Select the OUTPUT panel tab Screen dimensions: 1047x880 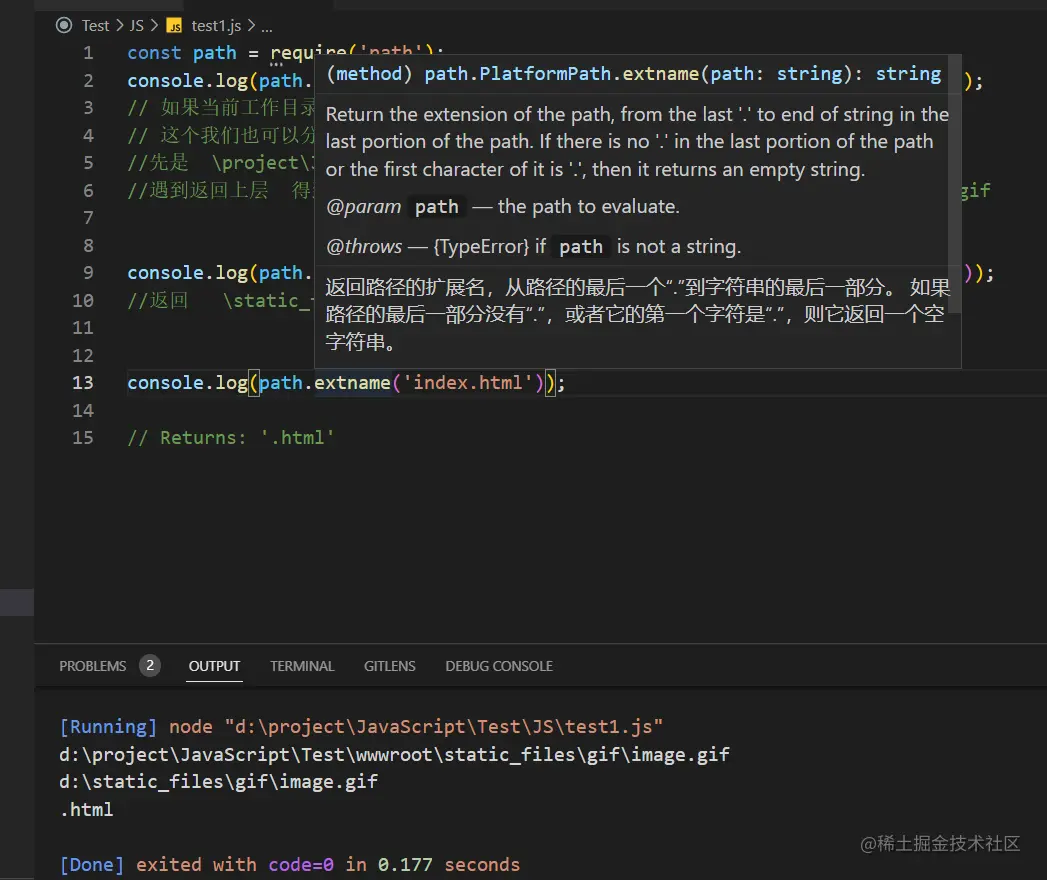215,666
